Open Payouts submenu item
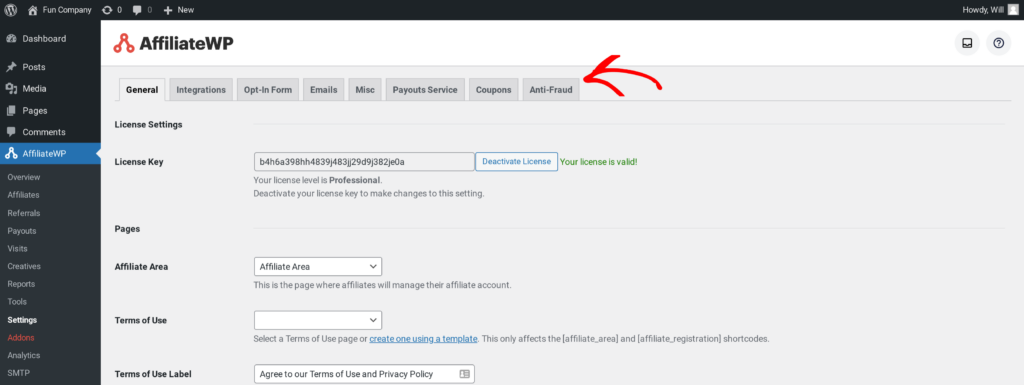Viewport: 1024px width, 385px height. click(22, 230)
